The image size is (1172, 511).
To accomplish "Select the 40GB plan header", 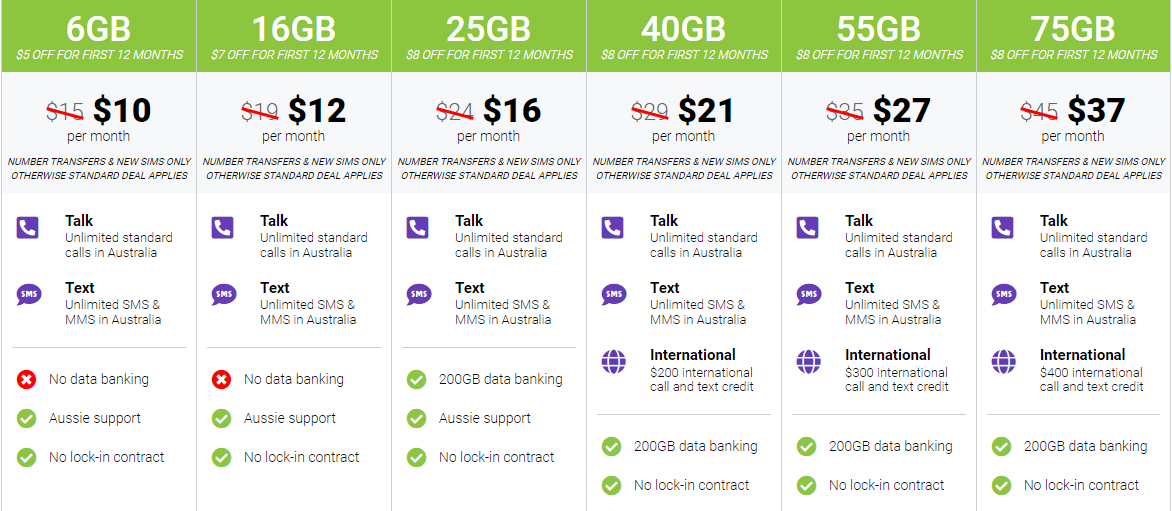I will pyautogui.click(x=684, y=30).
